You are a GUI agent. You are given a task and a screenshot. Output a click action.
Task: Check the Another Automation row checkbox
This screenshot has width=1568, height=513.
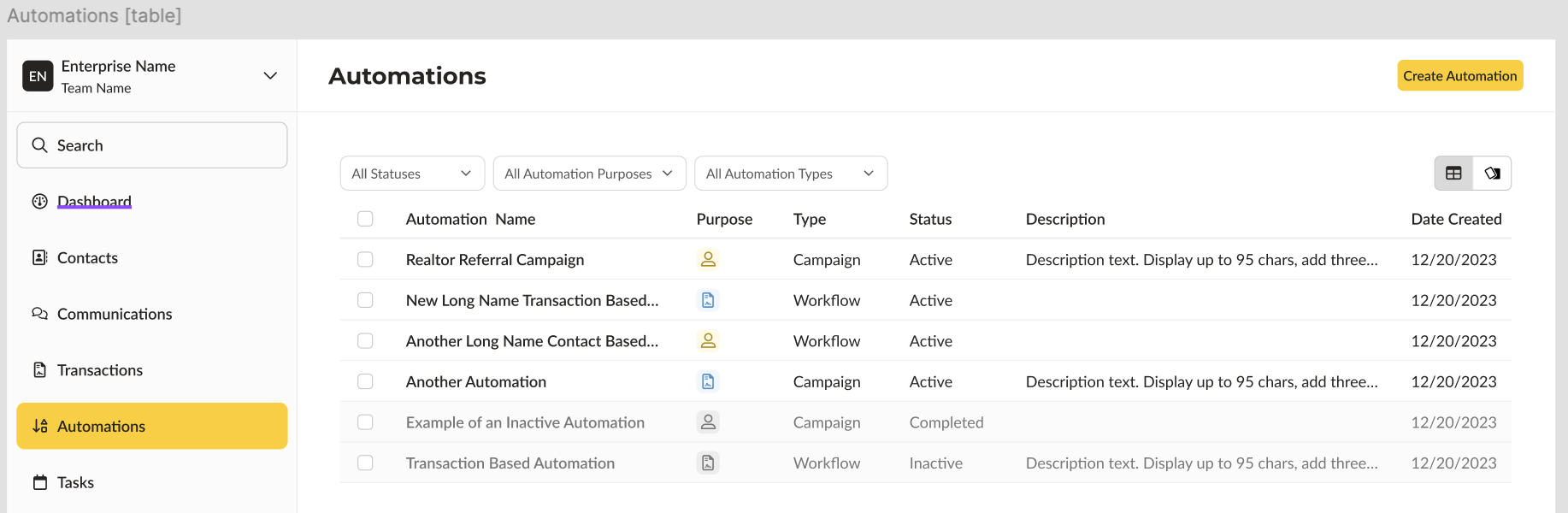click(365, 381)
